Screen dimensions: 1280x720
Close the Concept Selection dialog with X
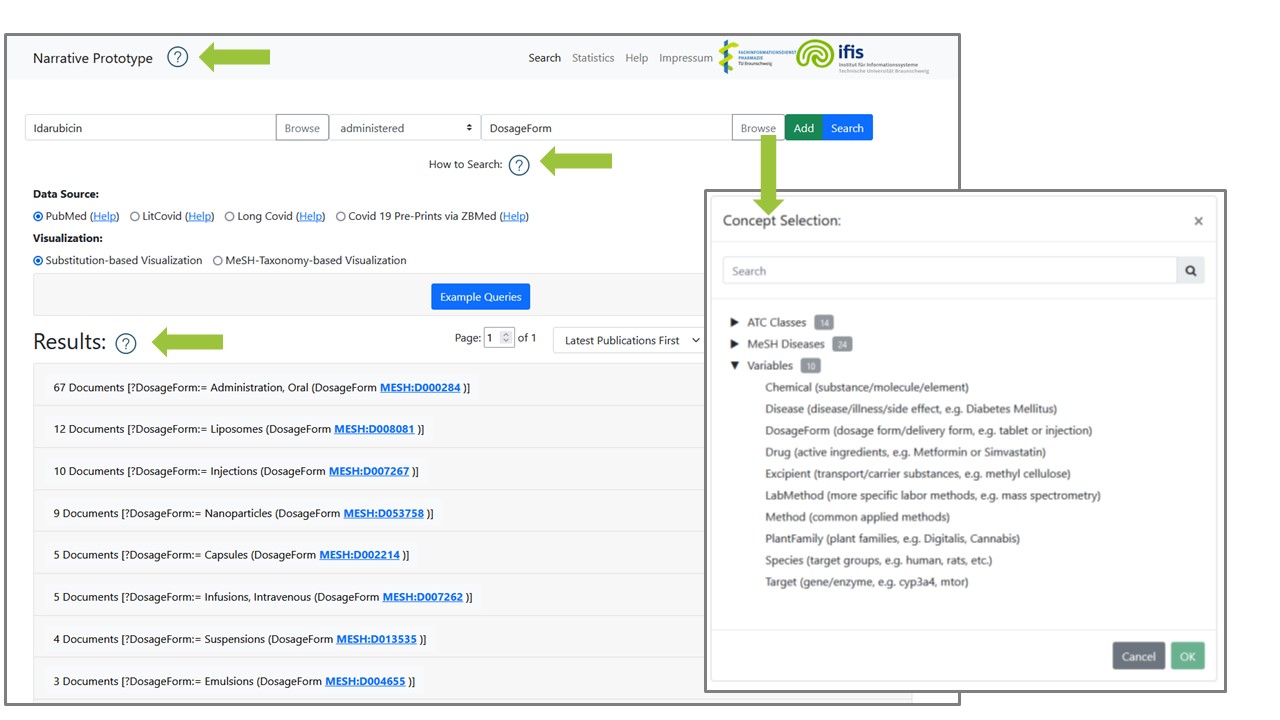[x=1198, y=221]
